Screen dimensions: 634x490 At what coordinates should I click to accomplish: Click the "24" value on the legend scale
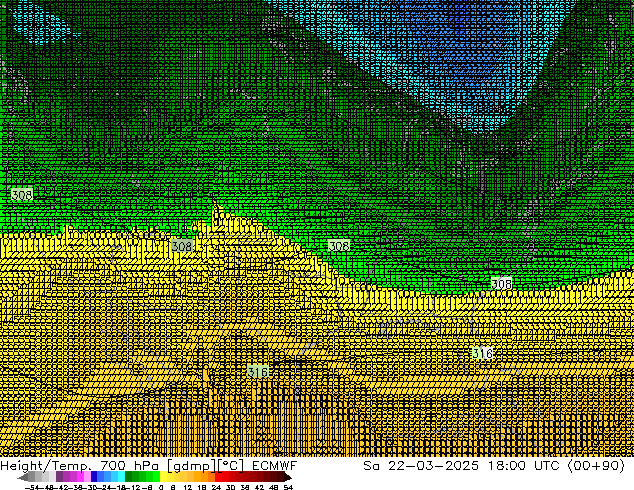click(216, 487)
